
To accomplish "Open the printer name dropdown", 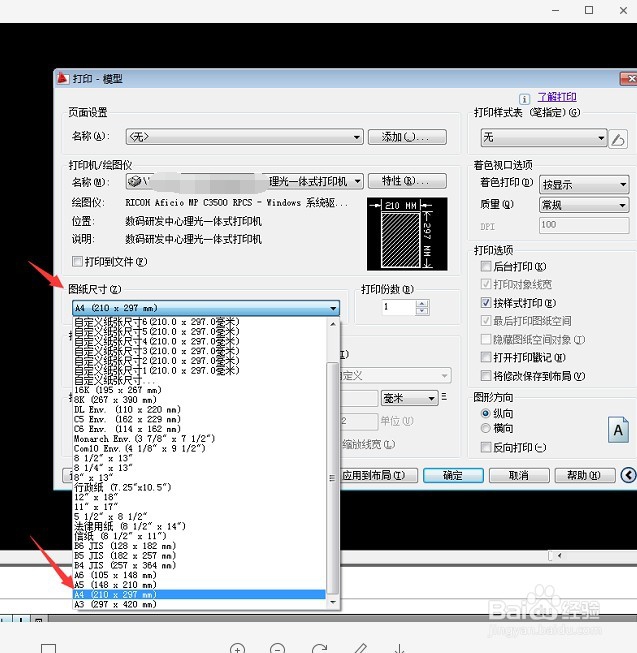I will pyautogui.click(x=244, y=181).
